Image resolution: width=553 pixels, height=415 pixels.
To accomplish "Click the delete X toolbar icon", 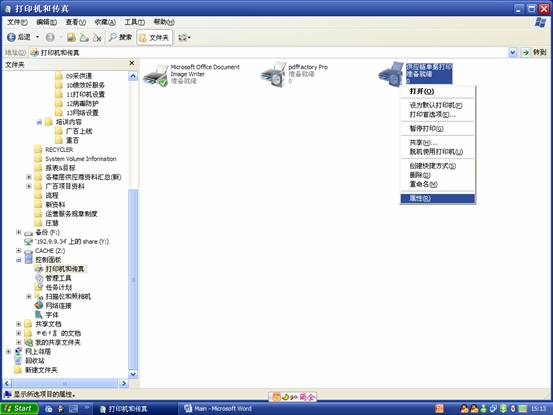I will pos(97,37).
